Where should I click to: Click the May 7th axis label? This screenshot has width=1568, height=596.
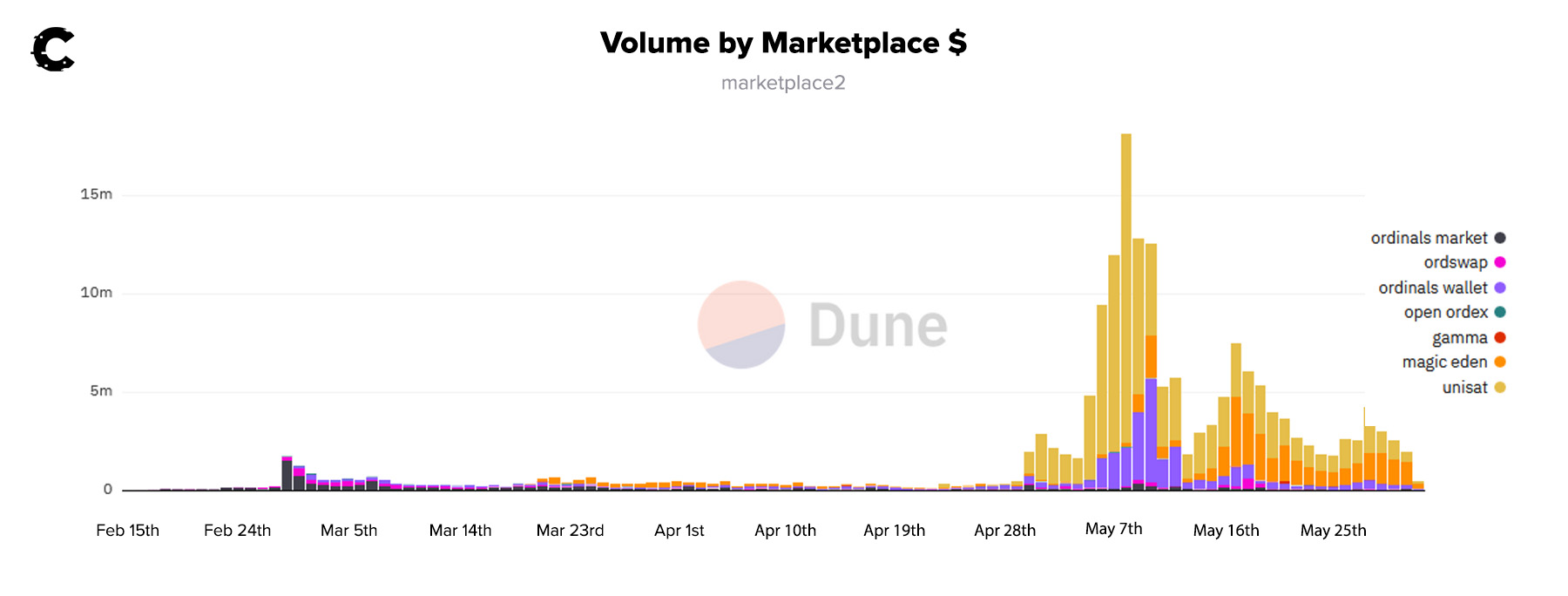click(1113, 529)
